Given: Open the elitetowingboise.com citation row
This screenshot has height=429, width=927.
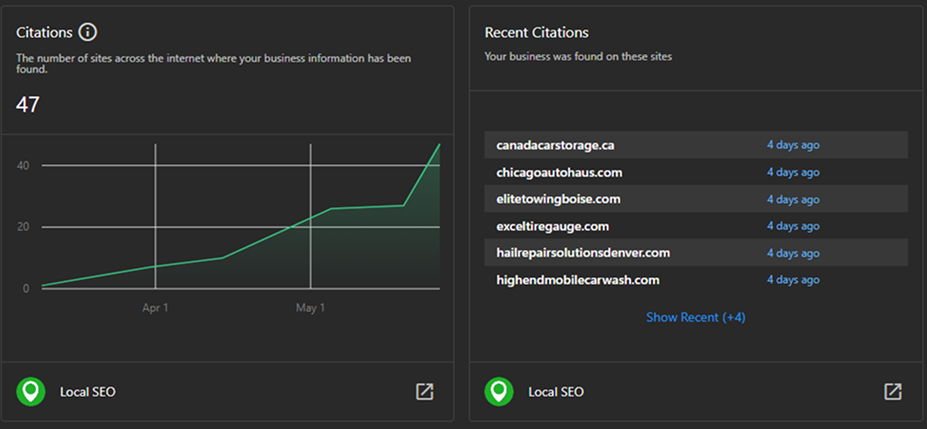Looking at the screenshot, I should pos(558,199).
